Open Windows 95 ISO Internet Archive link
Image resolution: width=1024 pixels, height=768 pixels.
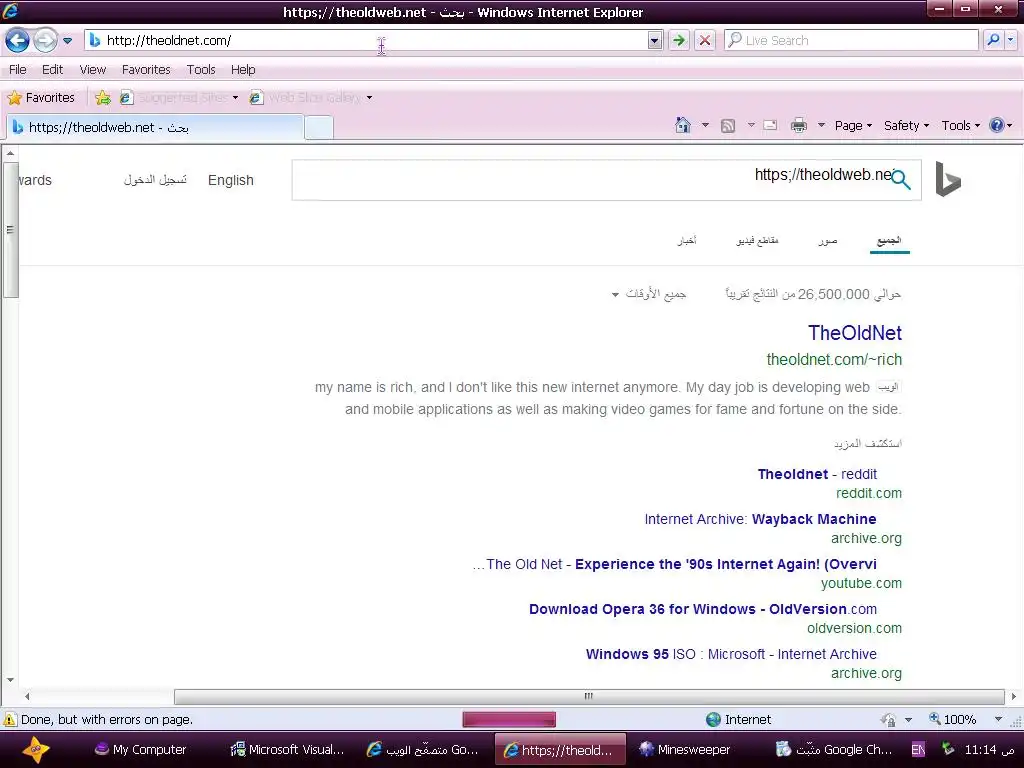(x=731, y=654)
